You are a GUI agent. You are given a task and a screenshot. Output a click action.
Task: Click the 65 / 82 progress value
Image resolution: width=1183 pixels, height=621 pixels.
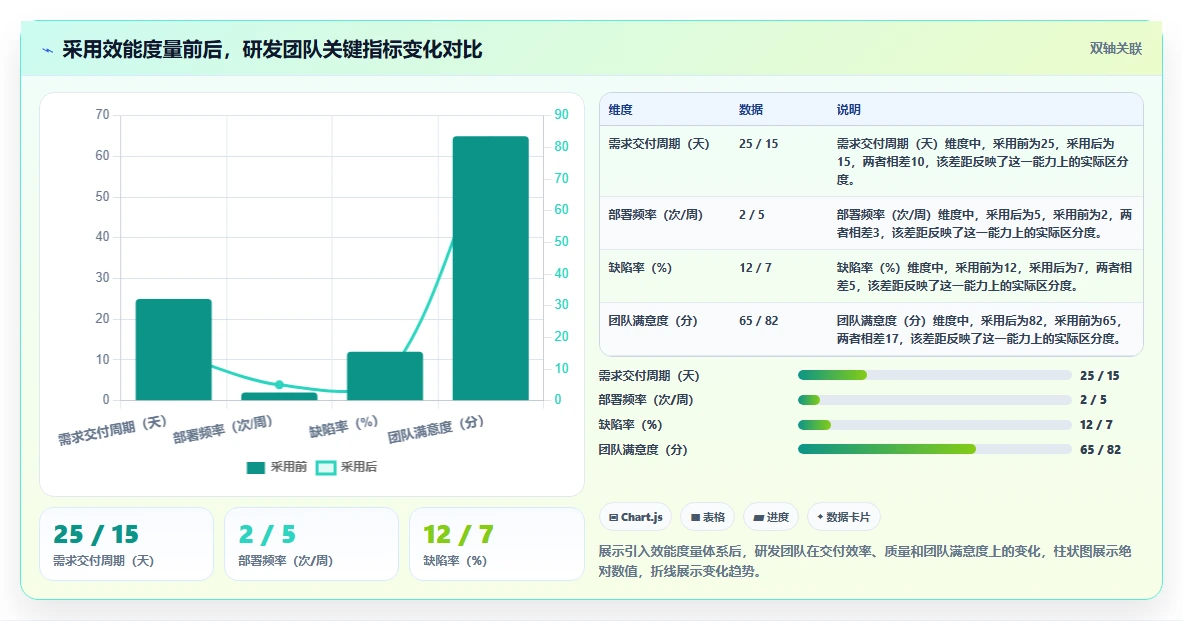pos(1100,450)
